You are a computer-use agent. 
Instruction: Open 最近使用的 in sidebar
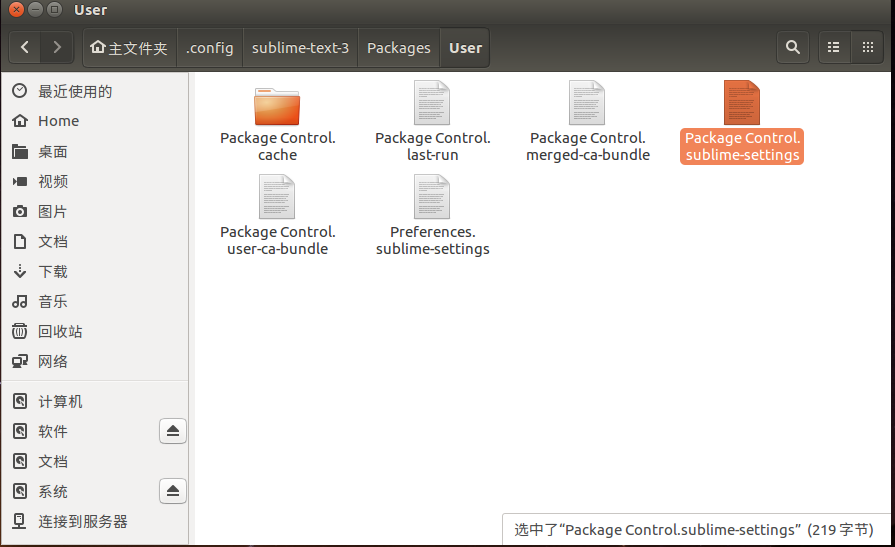(94, 91)
